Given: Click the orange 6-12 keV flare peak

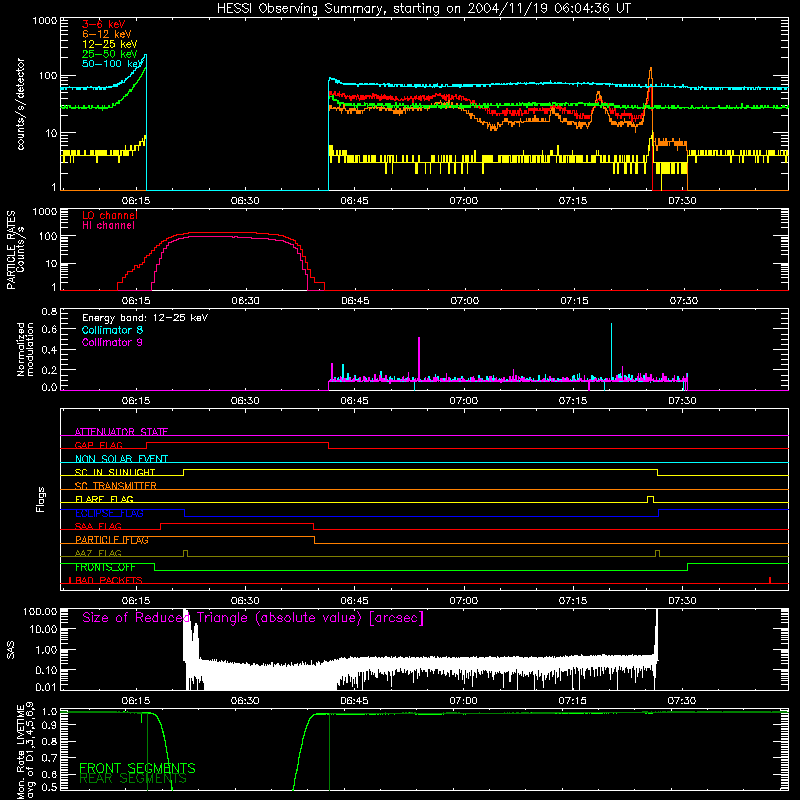Looking at the screenshot, I should click(650, 77).
